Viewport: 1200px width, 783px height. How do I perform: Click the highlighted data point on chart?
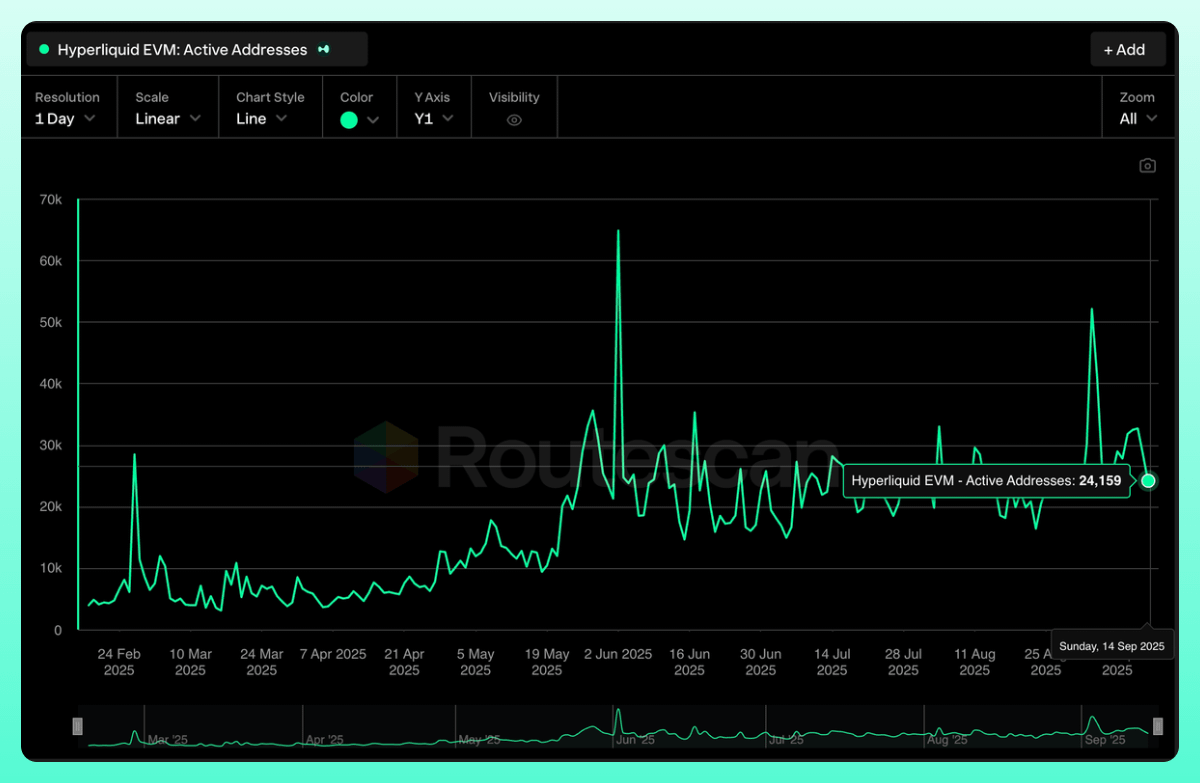(x=1148, y=481)
